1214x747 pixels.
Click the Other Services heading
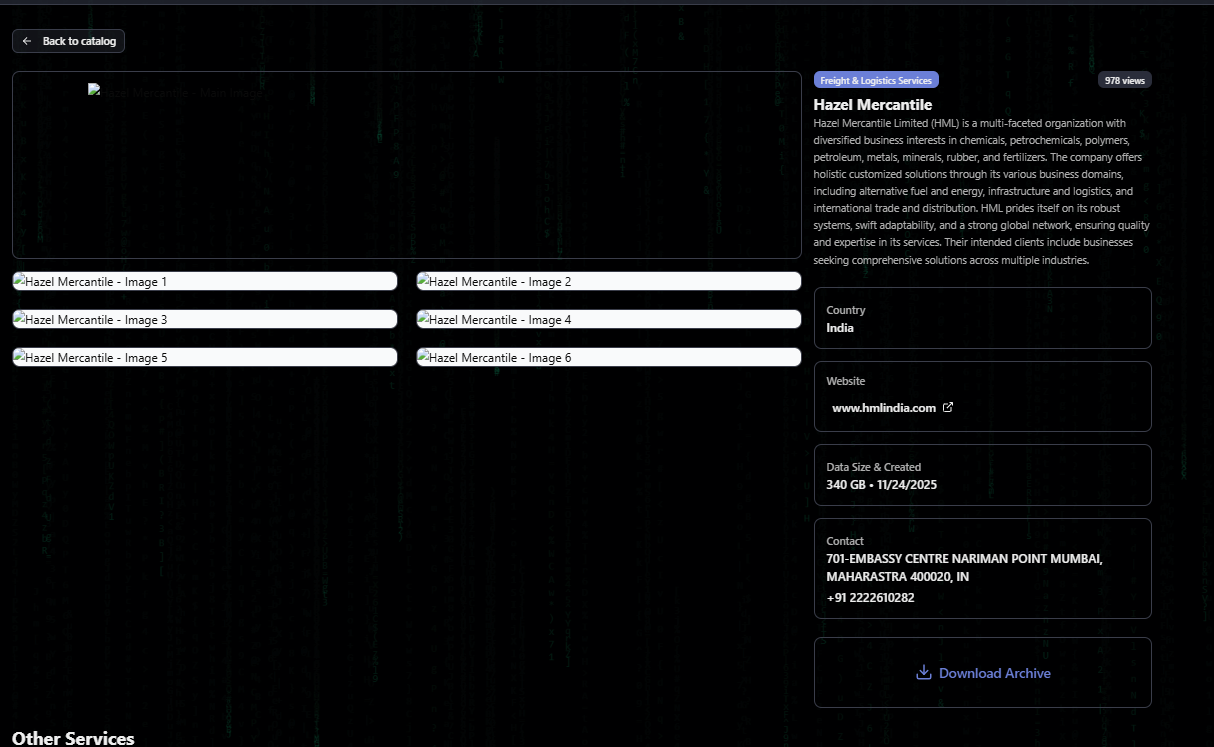pyautogui.click(x=73, y=738)
